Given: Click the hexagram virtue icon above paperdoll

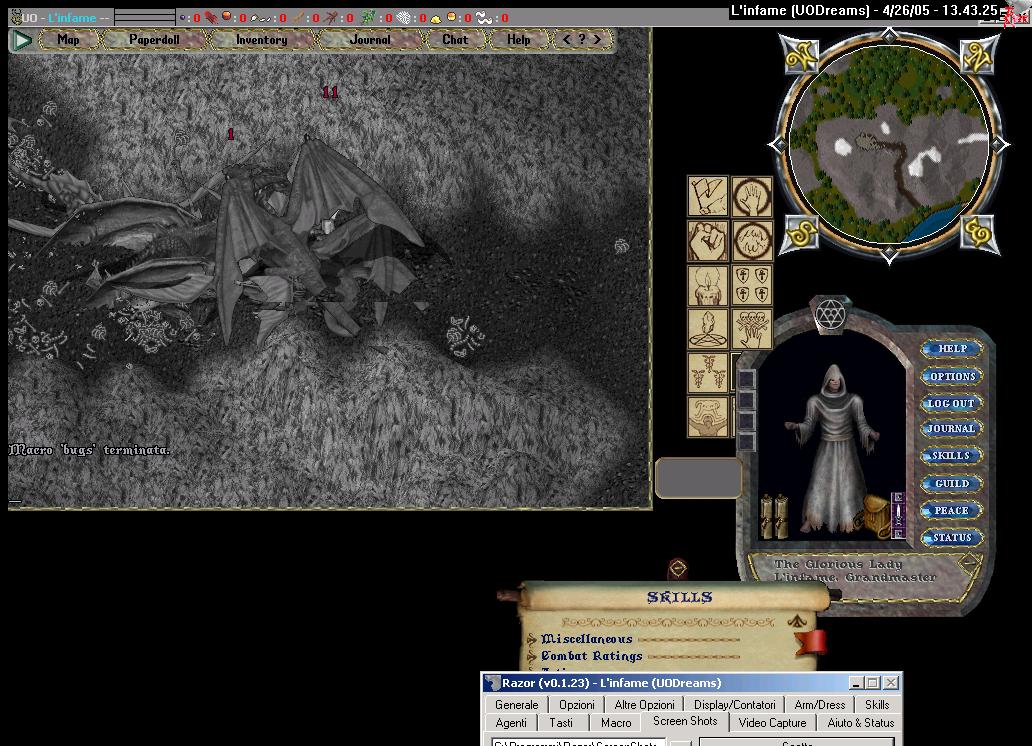Looking at the screenshot, I should [830, 314].
